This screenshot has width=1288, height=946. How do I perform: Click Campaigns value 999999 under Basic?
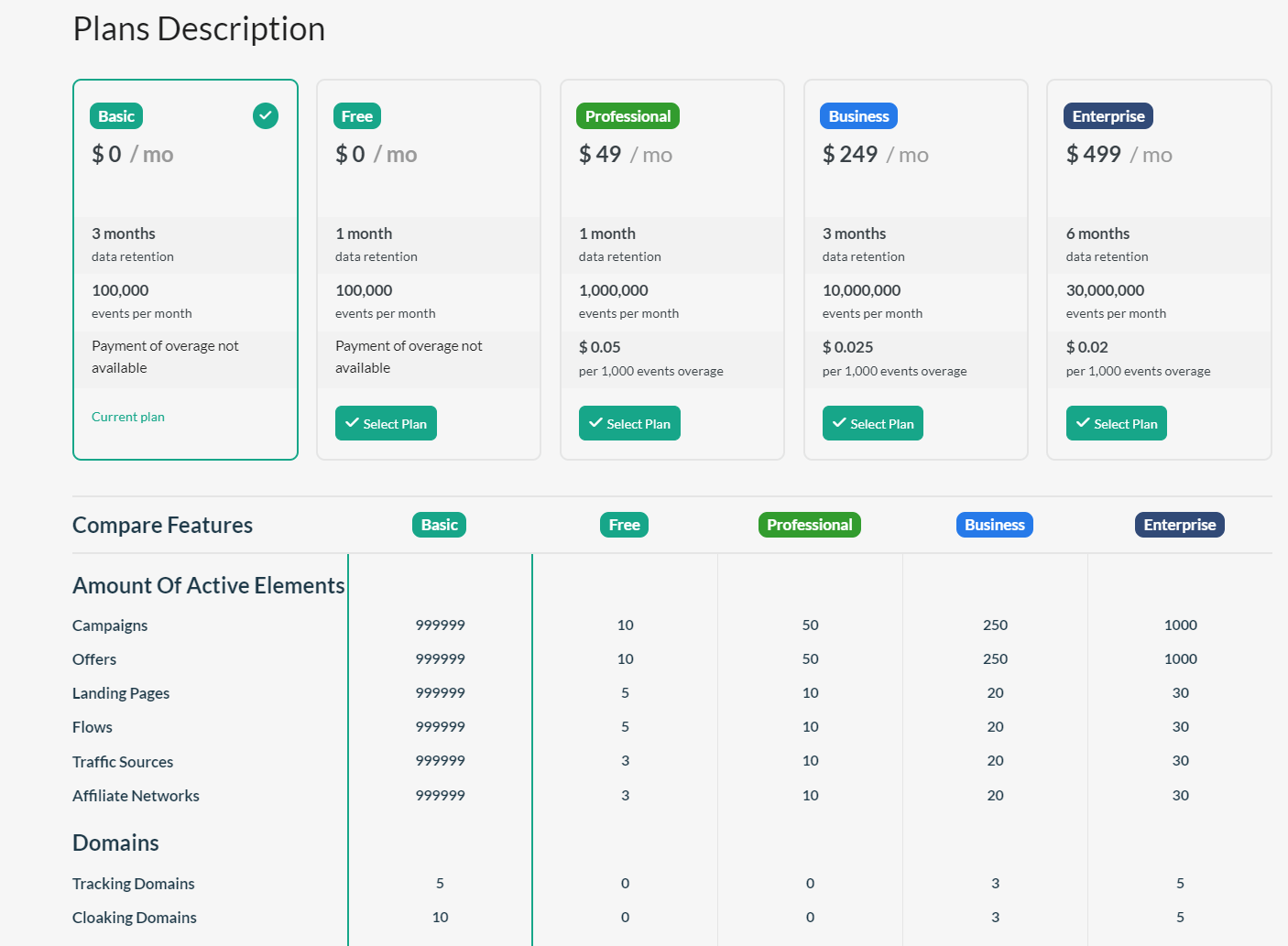click(441, 625)
